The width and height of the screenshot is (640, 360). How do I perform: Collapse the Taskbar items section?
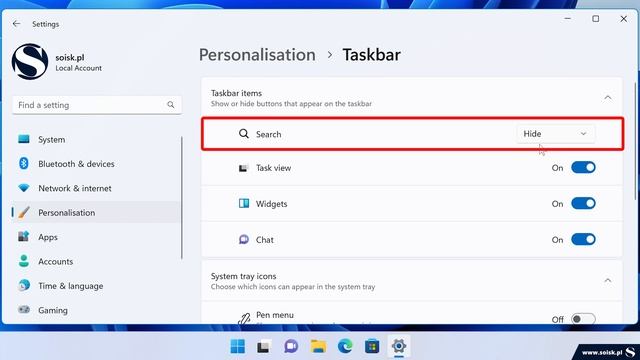[x=608, y=98]
